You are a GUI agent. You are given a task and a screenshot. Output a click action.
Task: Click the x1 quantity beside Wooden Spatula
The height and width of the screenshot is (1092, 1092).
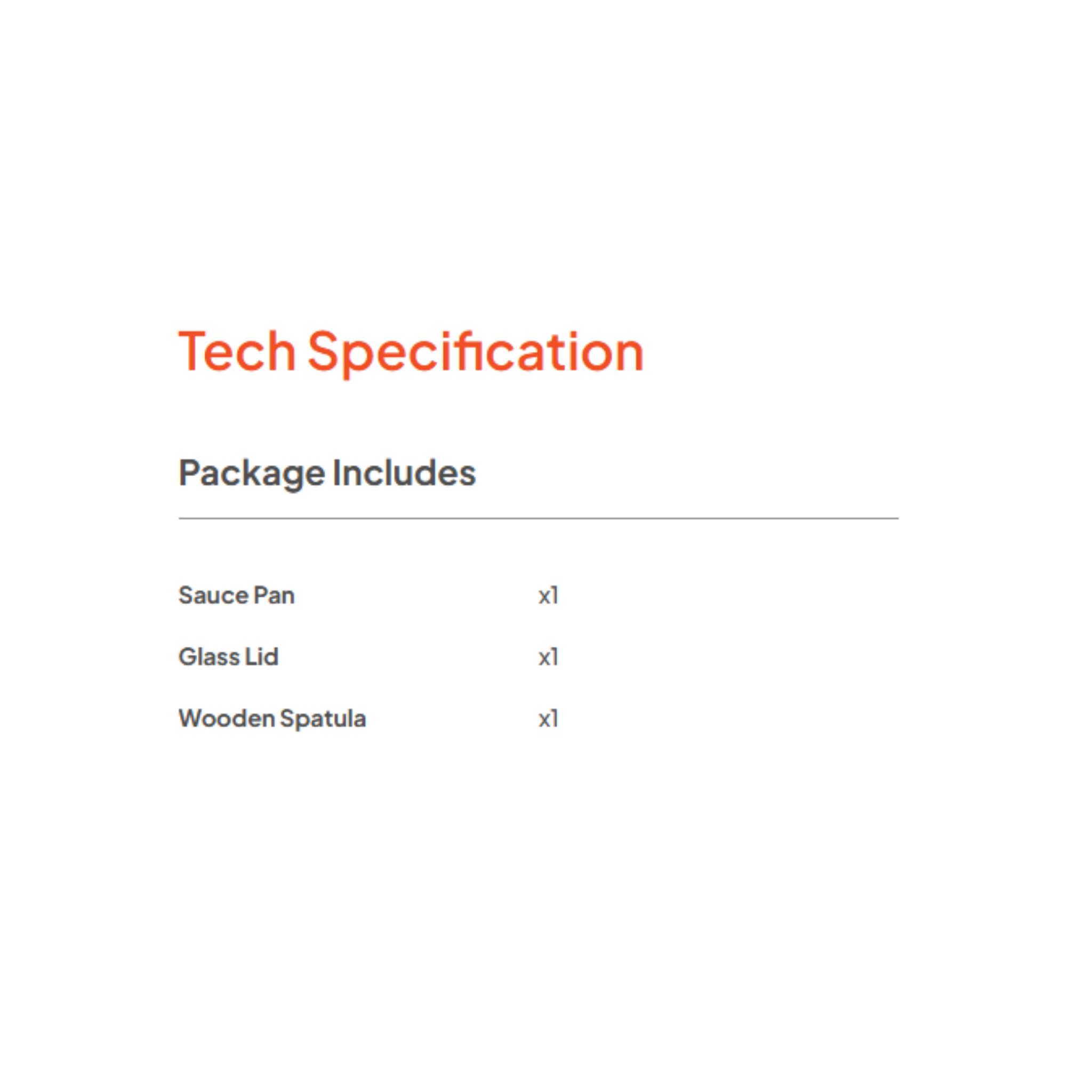click(x=548, y=719)
